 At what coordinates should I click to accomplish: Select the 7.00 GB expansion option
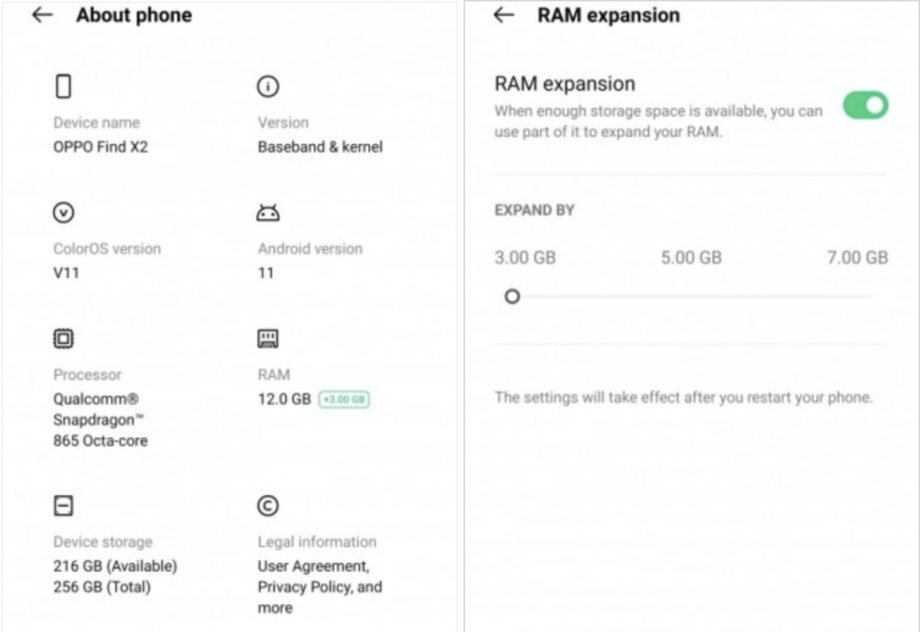coord(857,258)
